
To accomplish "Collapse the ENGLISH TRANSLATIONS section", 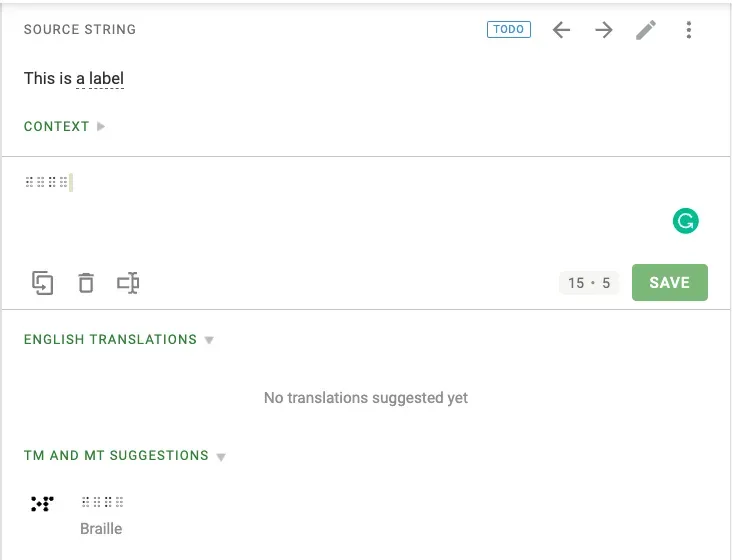I will coord(119,340).
